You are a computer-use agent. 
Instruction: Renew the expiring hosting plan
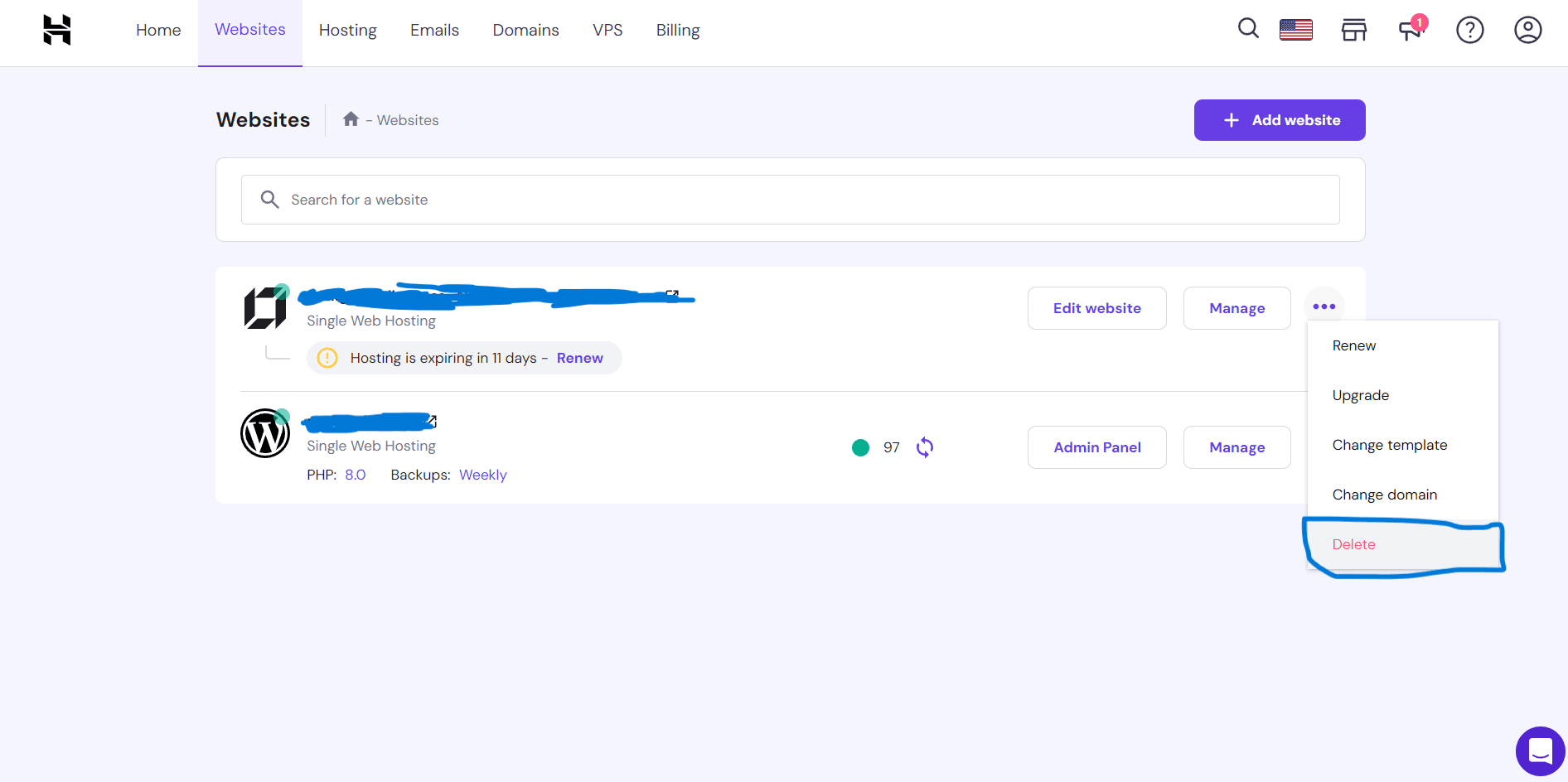click(x=579, y=358)
